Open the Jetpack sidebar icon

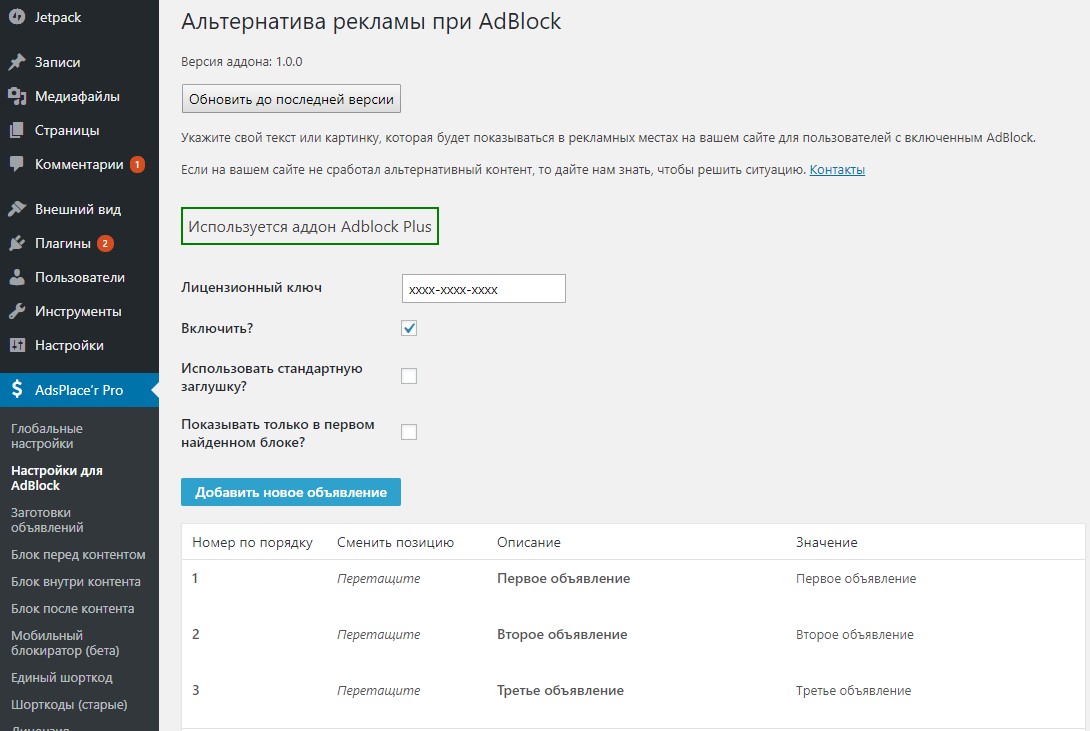(18, 16)
